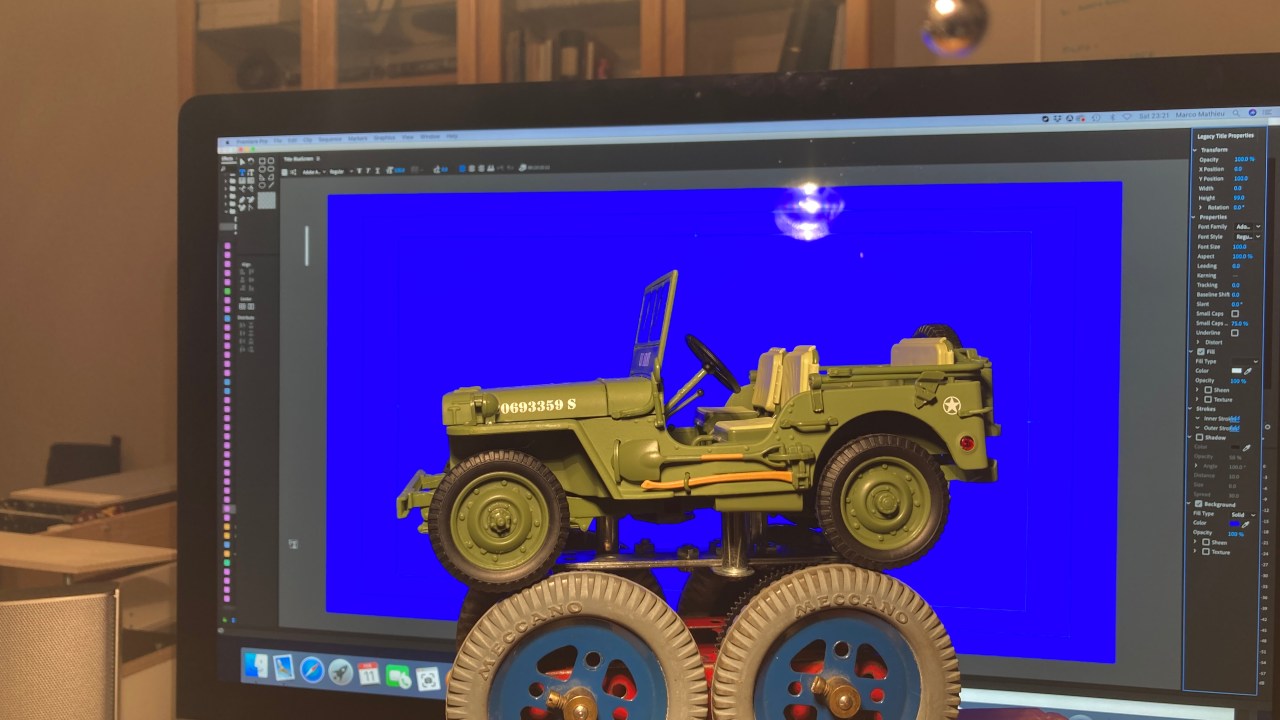Click Add next to Inner Strokes

coord(1235,418)
